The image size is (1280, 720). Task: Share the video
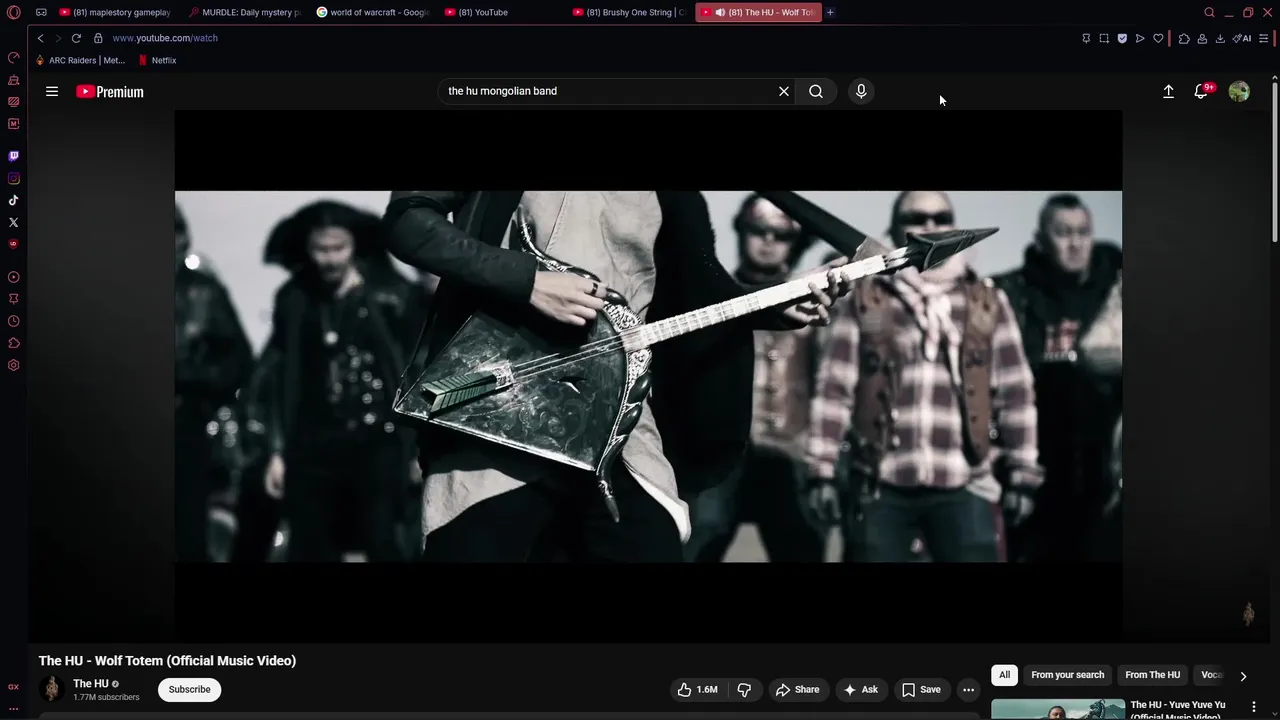[797, 690]
